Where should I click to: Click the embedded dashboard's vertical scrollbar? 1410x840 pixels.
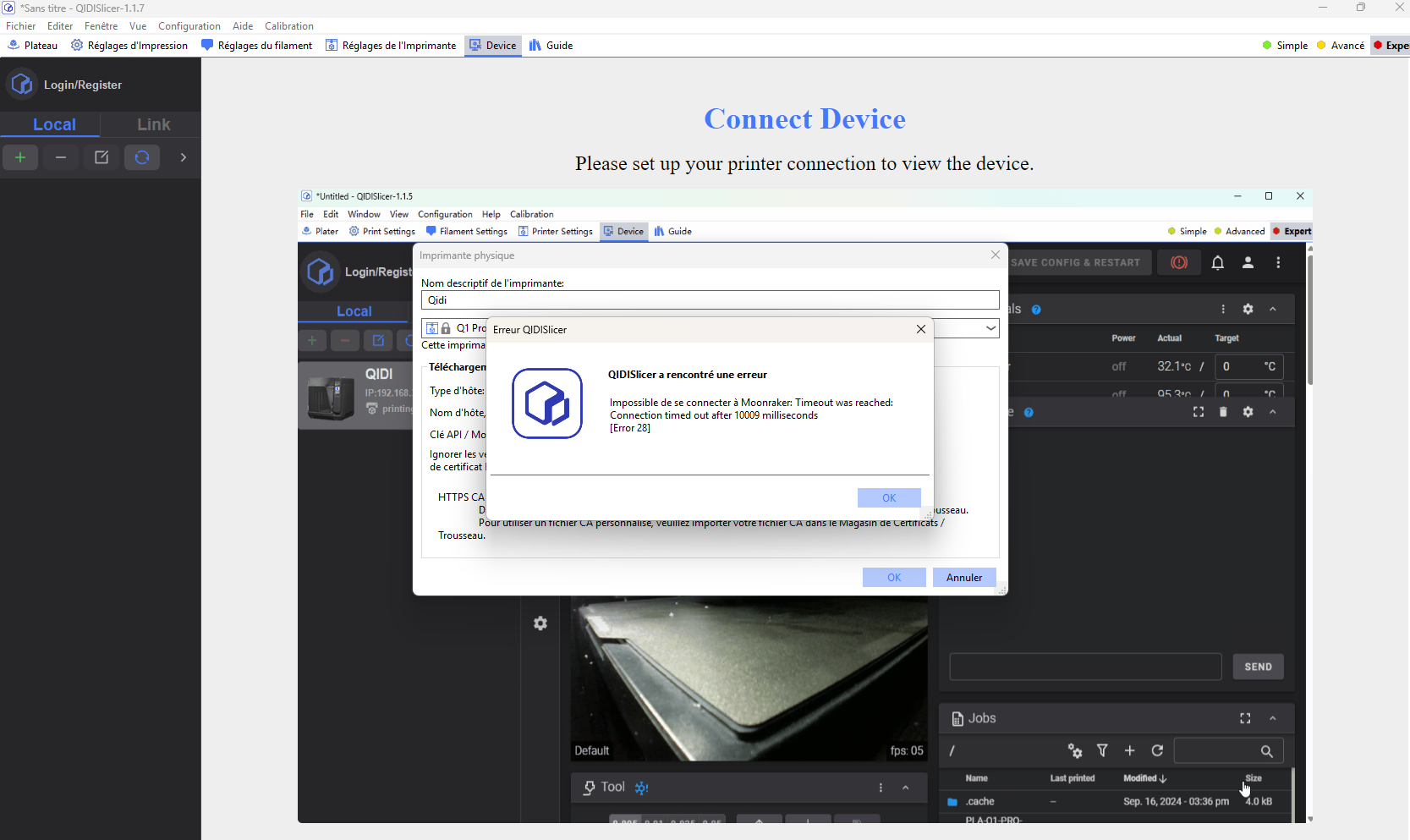point(1309,321)
